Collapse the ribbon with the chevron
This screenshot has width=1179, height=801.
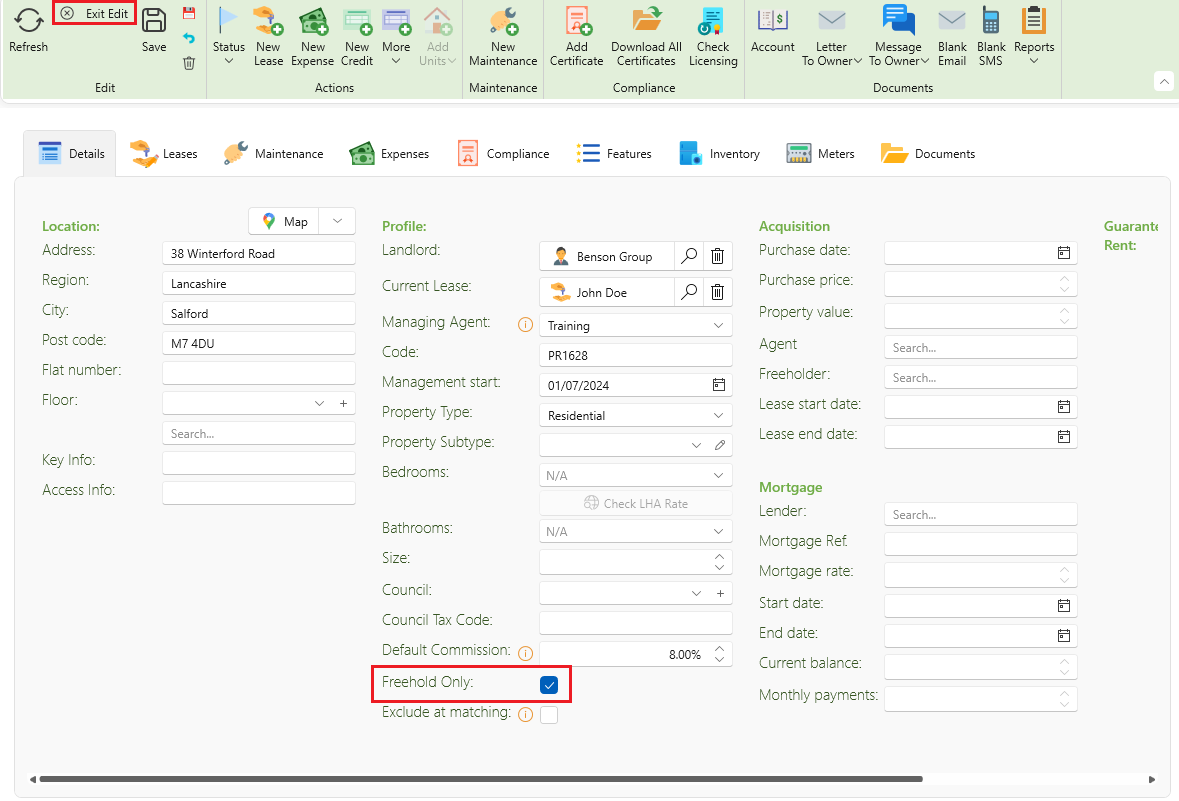1163,81
